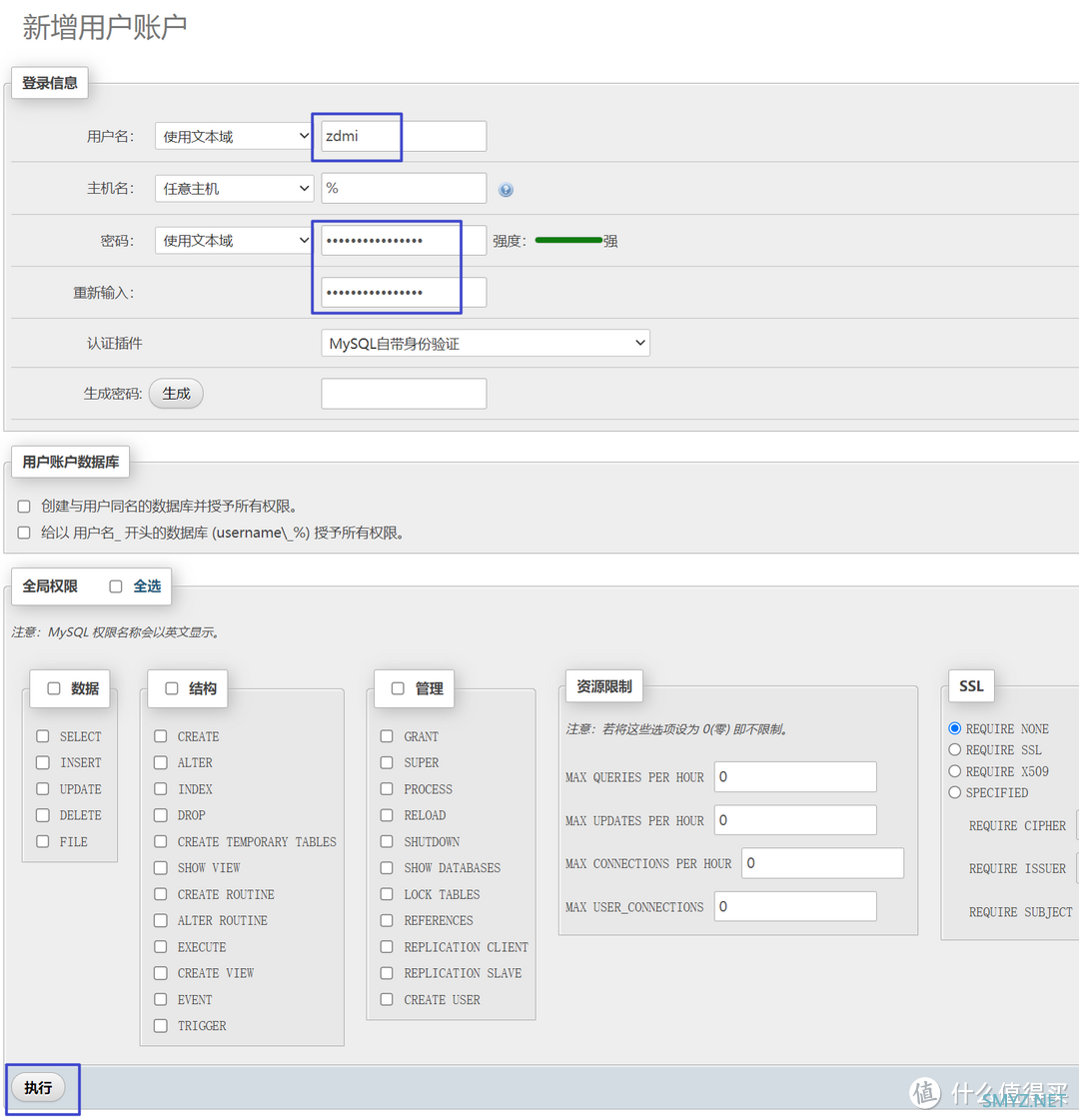Open the 认证插件 authentication plugin dropdown

click(x=485, y=343)
